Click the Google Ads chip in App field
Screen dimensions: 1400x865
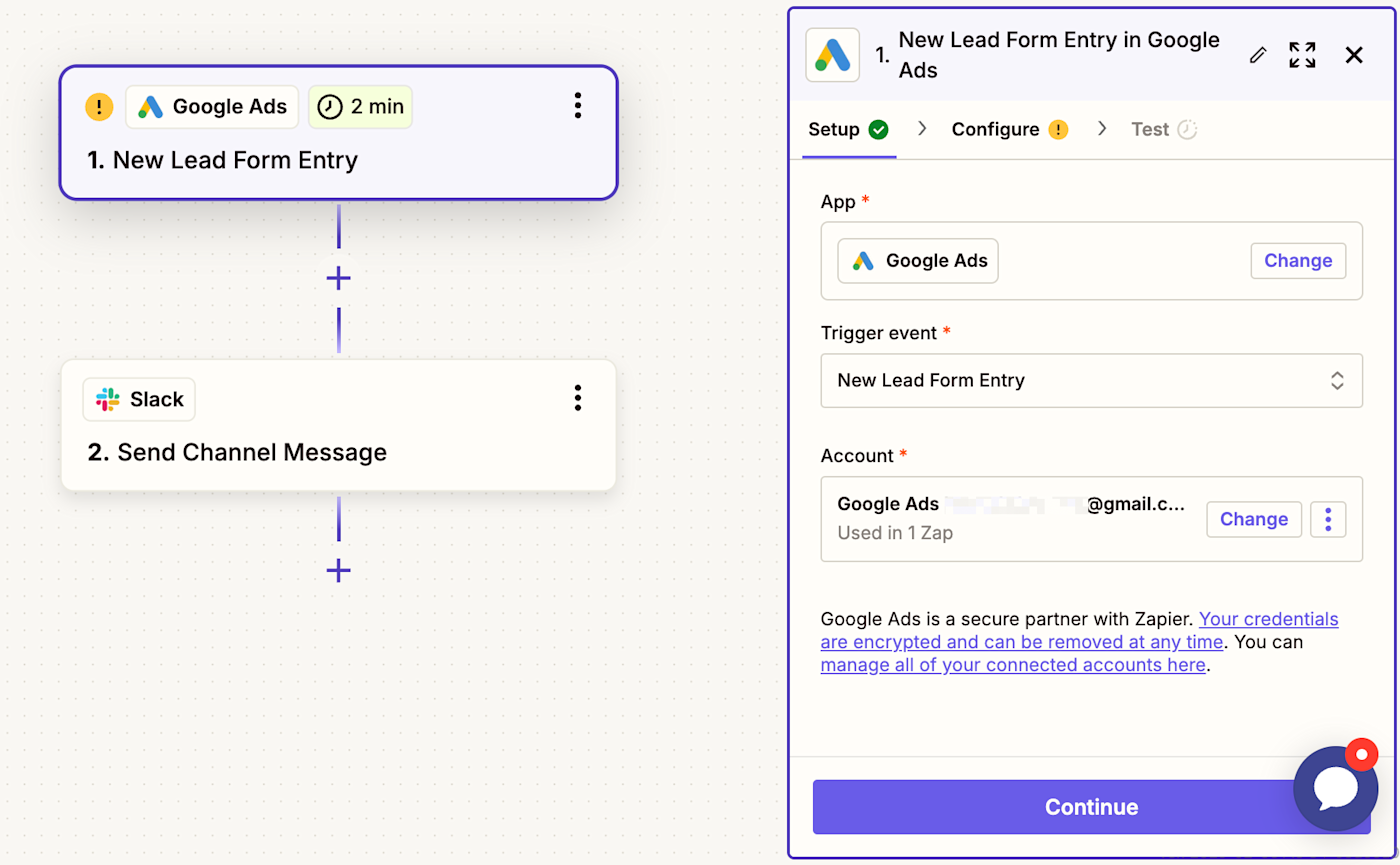click(918, 260)
